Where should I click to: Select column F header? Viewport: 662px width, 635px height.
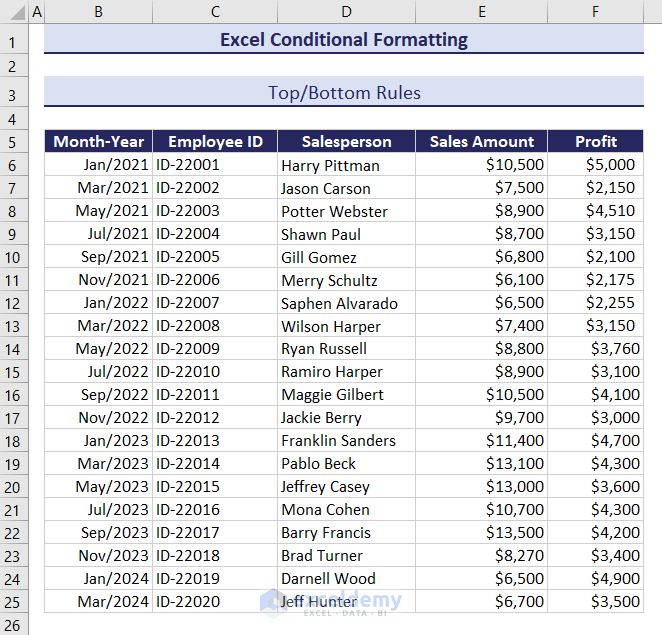pos(595,12)
